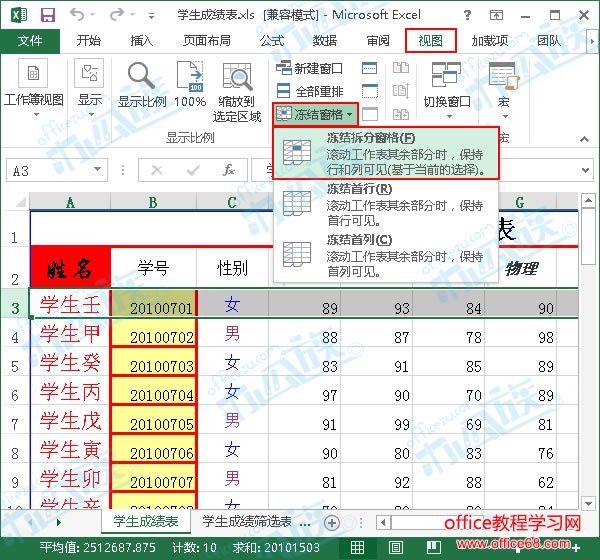Switch to 学生成绩表 sheet tab
Viewport: 600px width, 560px height.
click(x=146, y=522)
